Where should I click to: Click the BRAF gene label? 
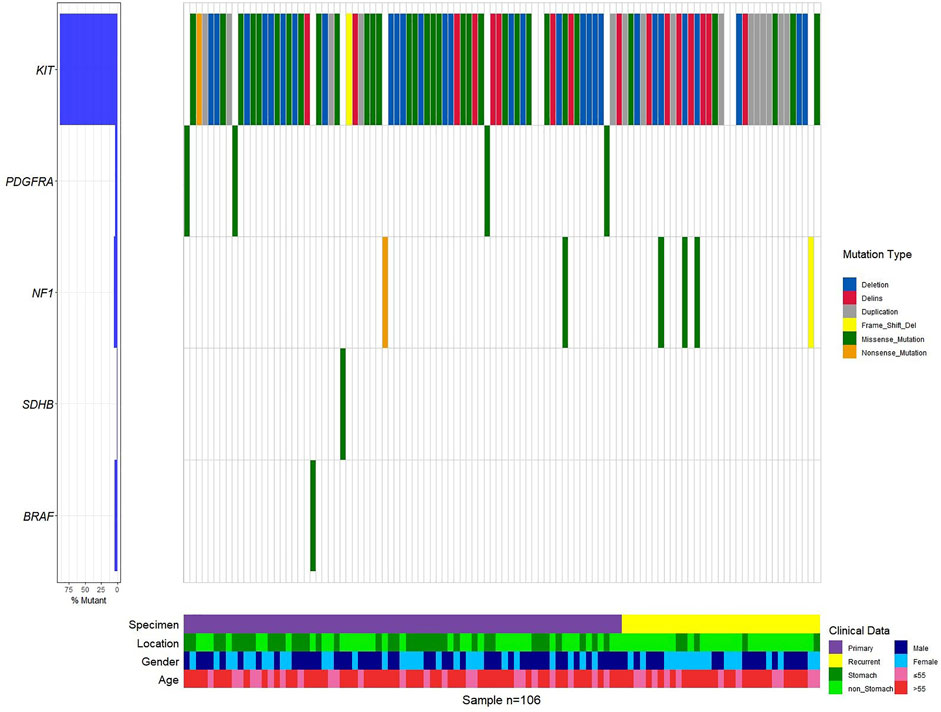click(38, 516)
